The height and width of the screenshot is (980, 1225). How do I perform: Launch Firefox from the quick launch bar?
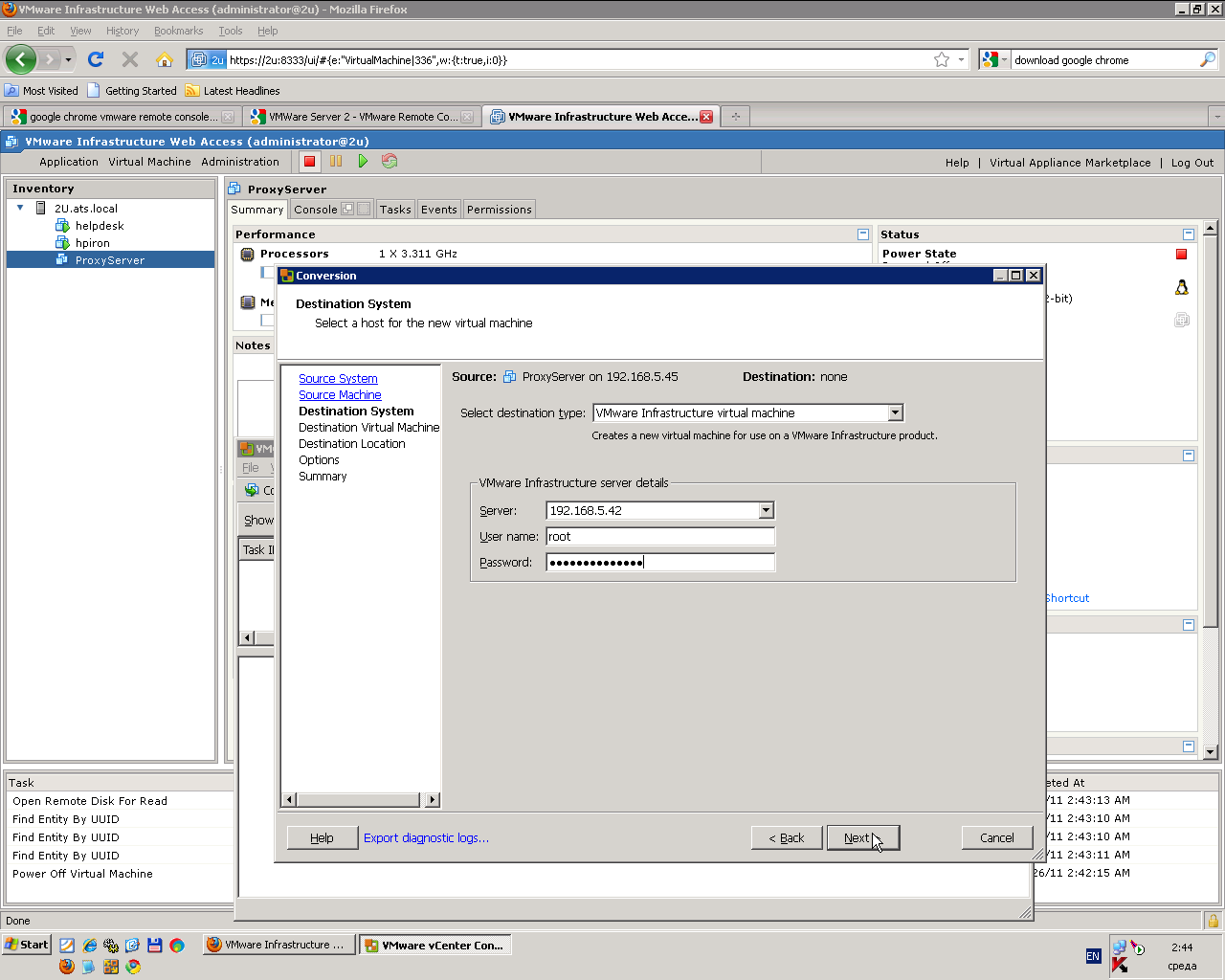point(66,967)
